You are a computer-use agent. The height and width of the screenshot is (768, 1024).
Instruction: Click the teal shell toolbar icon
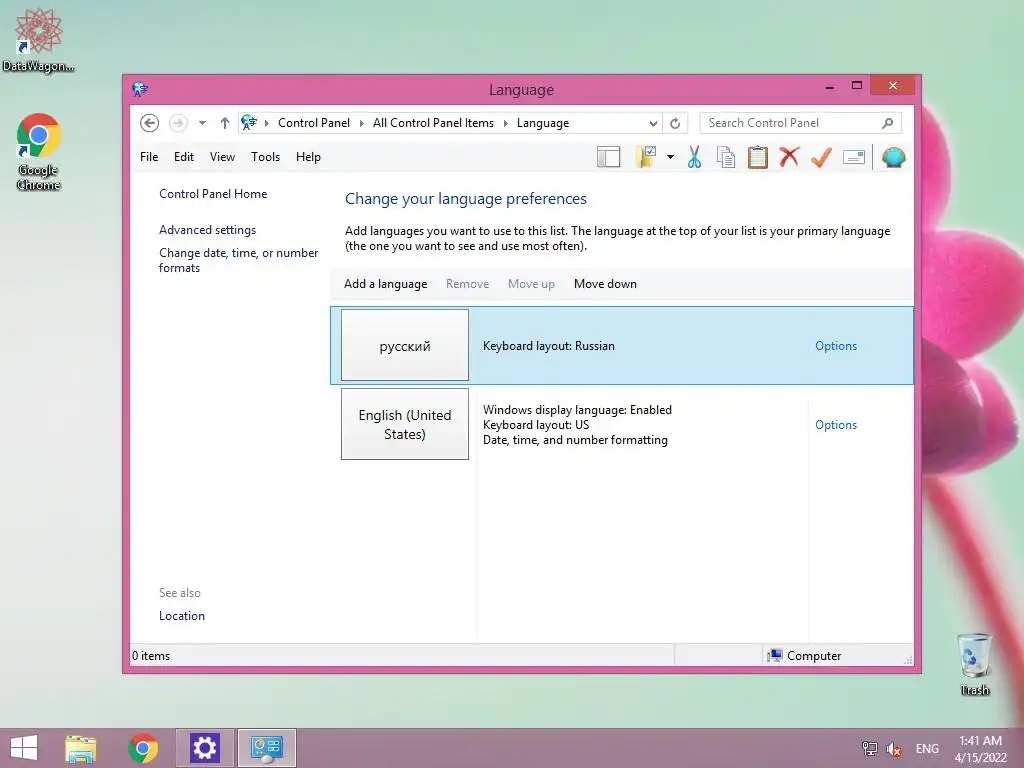(893, 157)
